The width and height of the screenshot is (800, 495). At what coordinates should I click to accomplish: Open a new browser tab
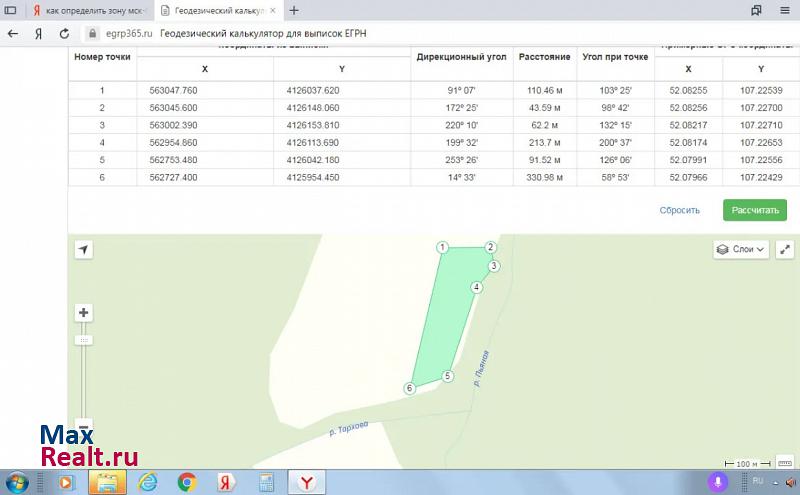299,11
